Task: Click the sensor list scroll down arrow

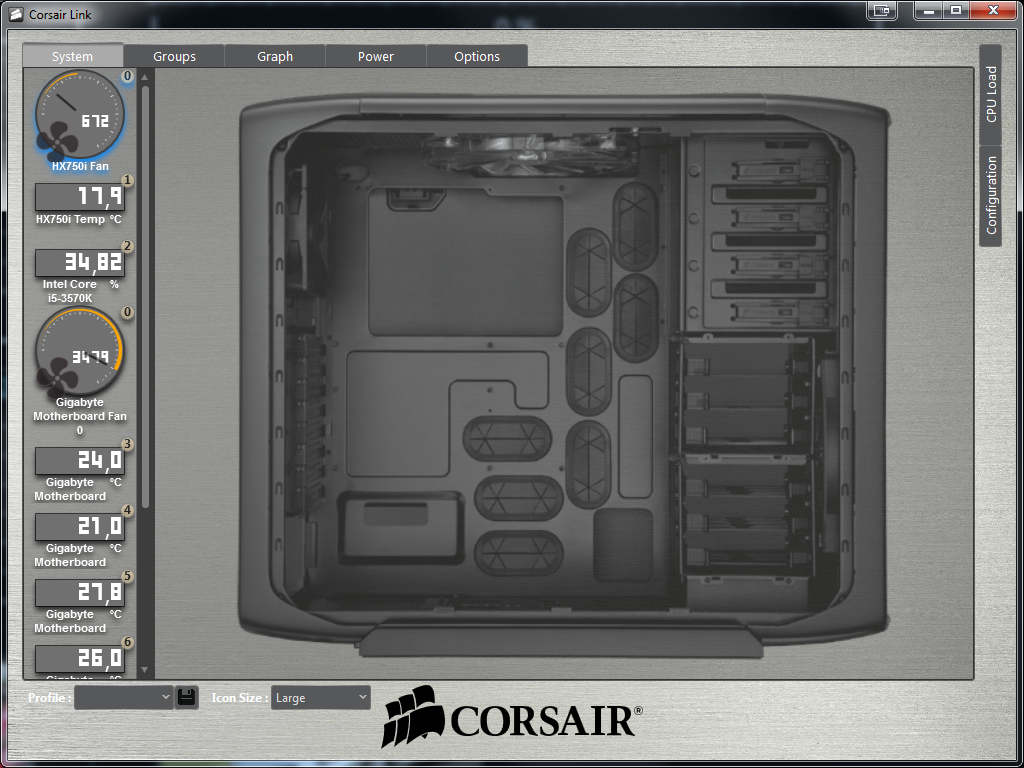Action: point(145,670)
